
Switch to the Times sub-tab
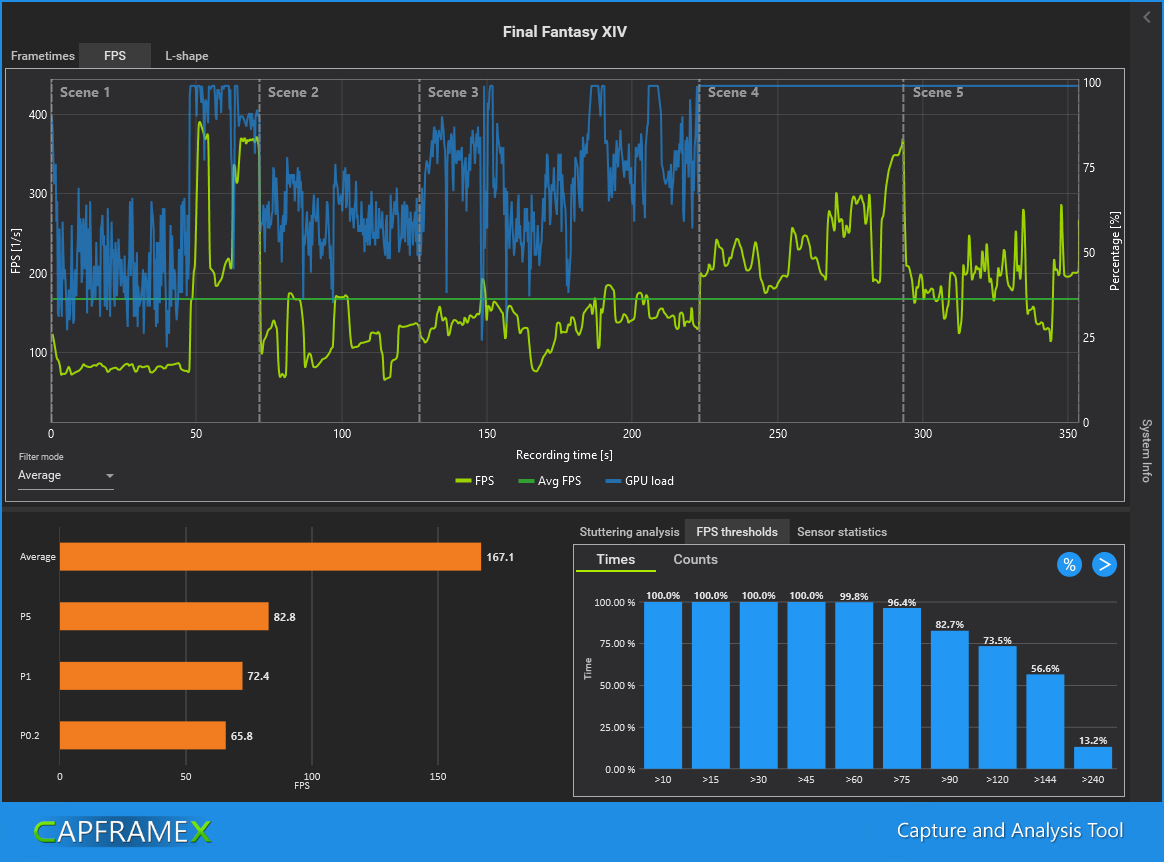tap(615, 560)
